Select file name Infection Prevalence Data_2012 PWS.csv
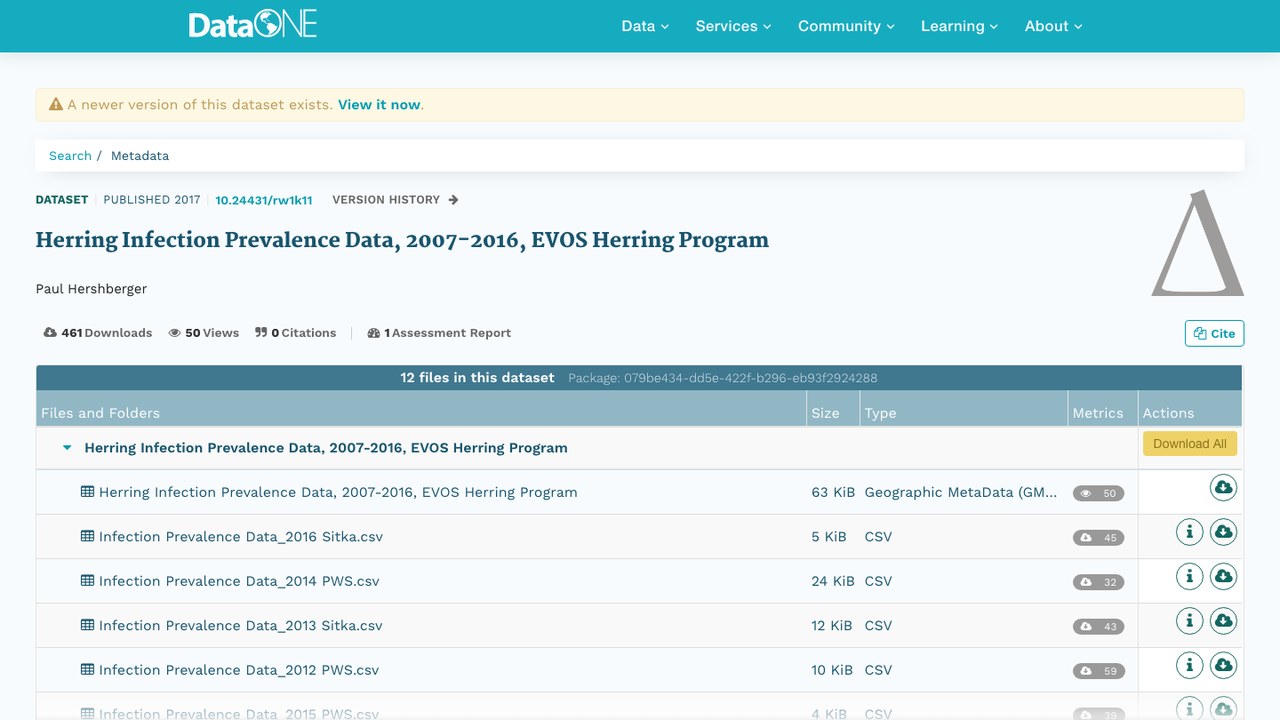1280x720 pixels. 239,670
